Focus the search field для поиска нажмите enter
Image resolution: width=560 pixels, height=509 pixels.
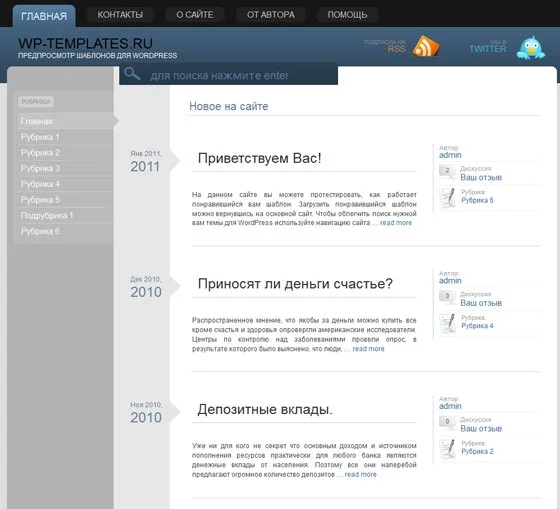click(x=229, y=75)
